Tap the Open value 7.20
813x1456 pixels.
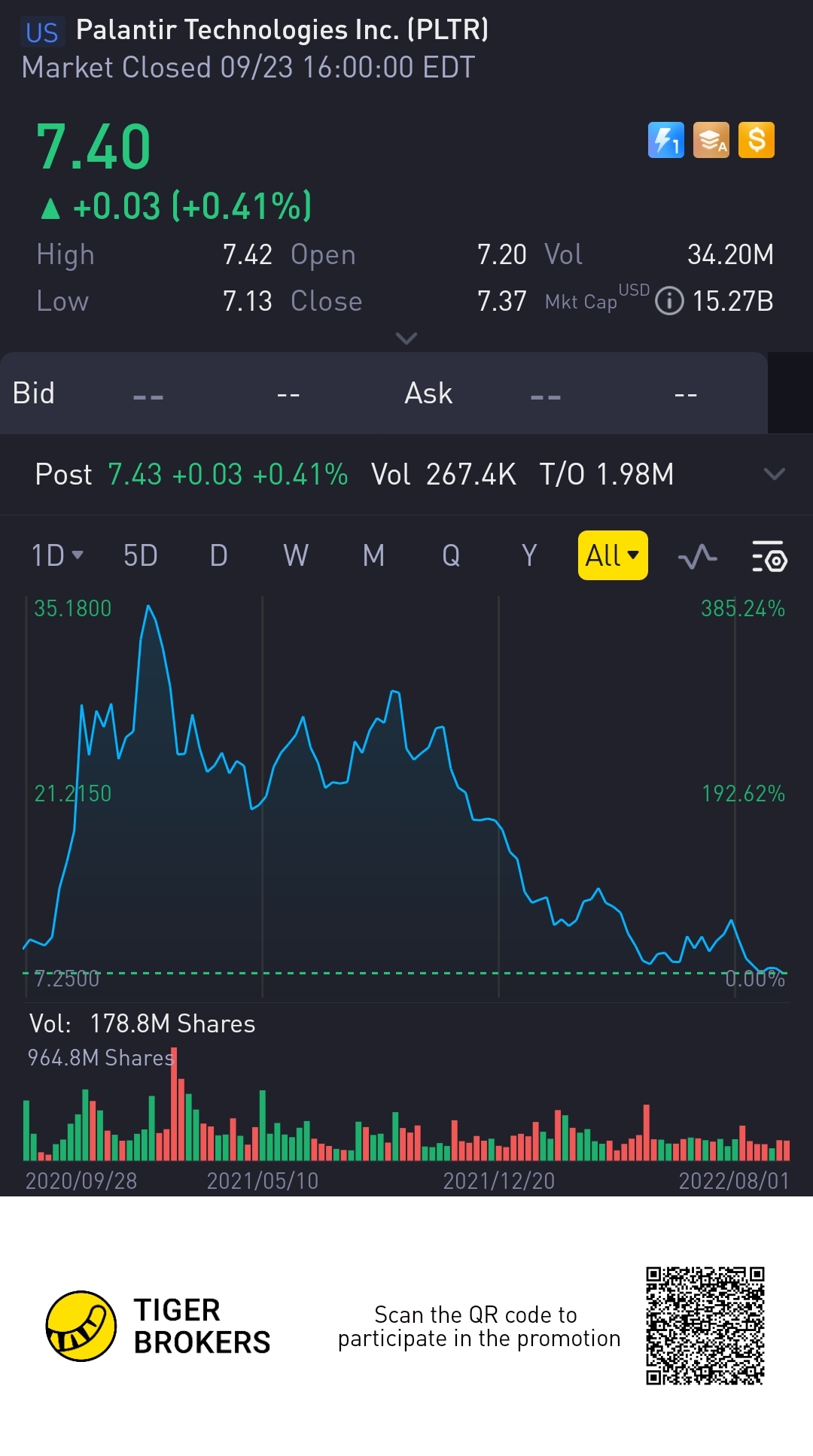(x=502, y=254)
